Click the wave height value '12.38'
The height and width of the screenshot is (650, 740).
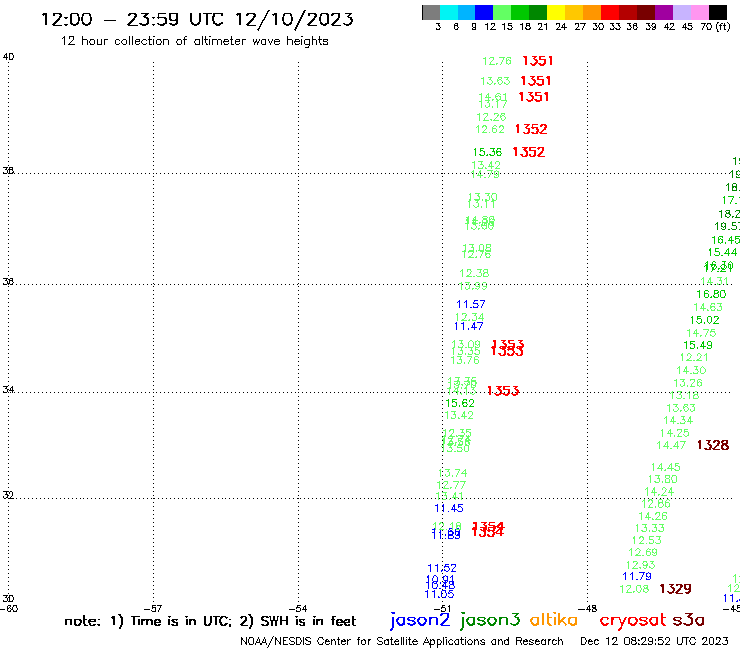(x=474, y=273)
